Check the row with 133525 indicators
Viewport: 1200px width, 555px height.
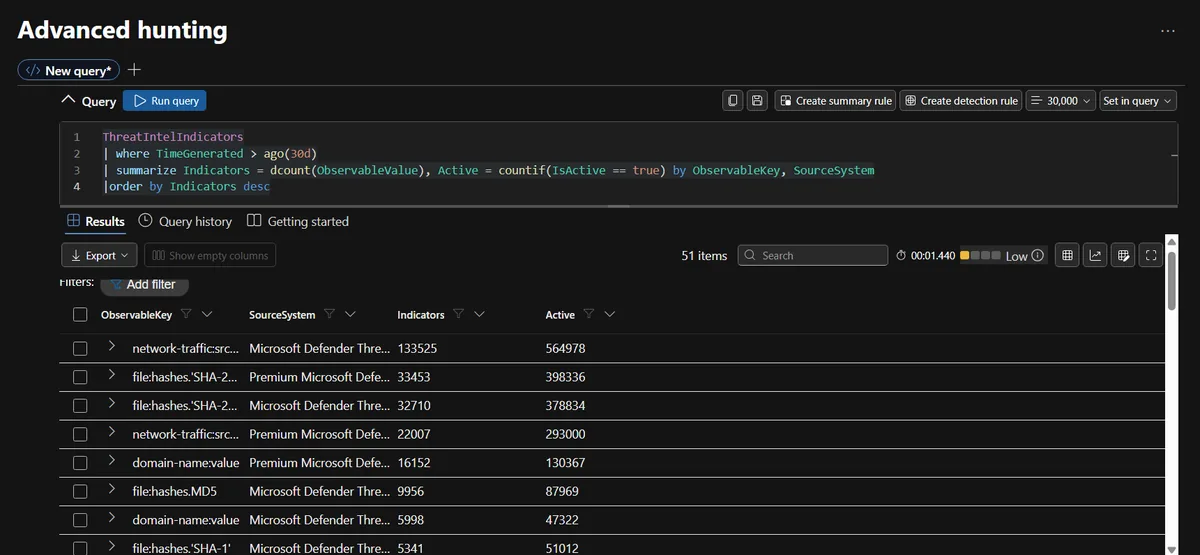point(80,349)
